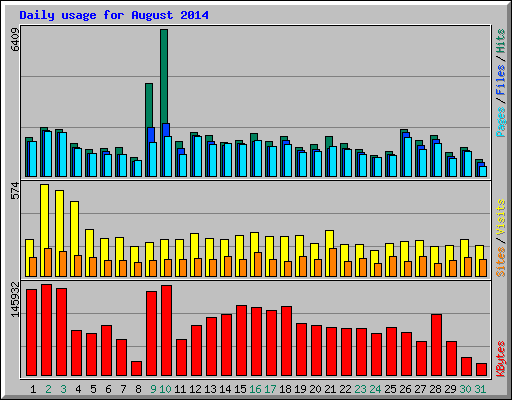Select day 3 on the x-axis

point(63,389)
